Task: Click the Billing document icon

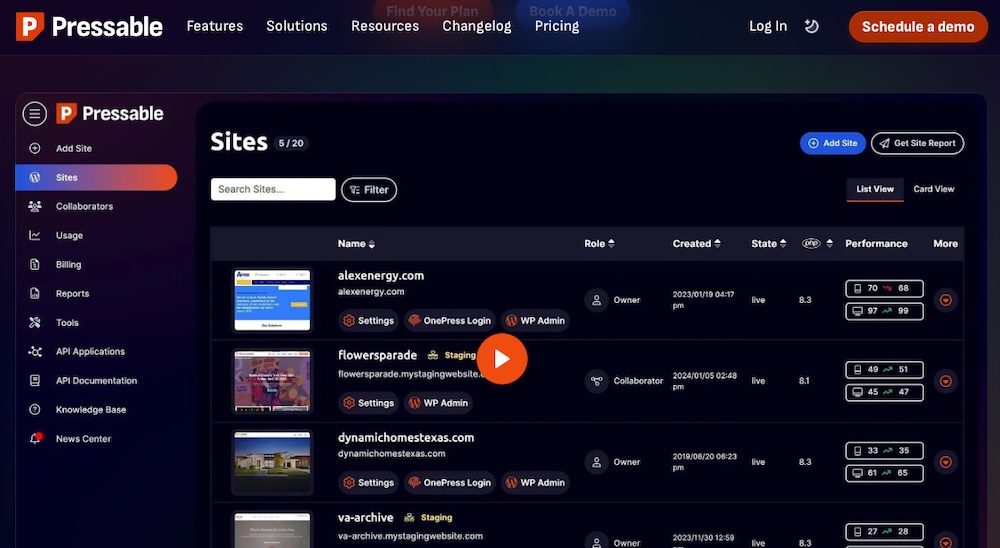Action: click(35, 264)
